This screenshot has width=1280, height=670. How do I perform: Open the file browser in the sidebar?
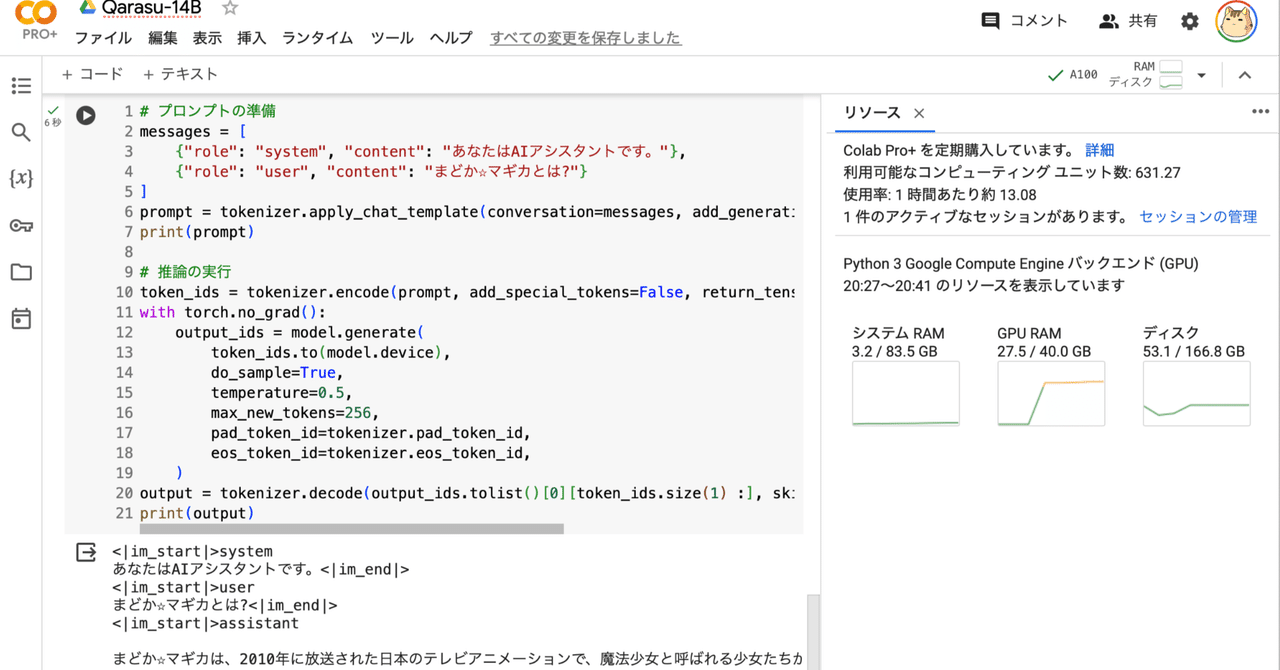21,271
